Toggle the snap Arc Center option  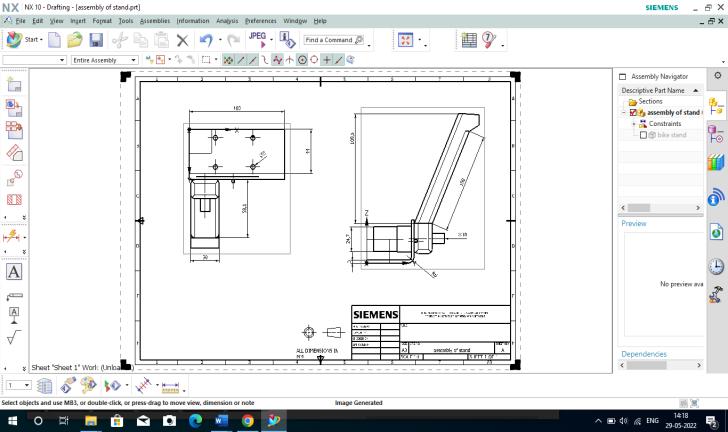[302, 60]
